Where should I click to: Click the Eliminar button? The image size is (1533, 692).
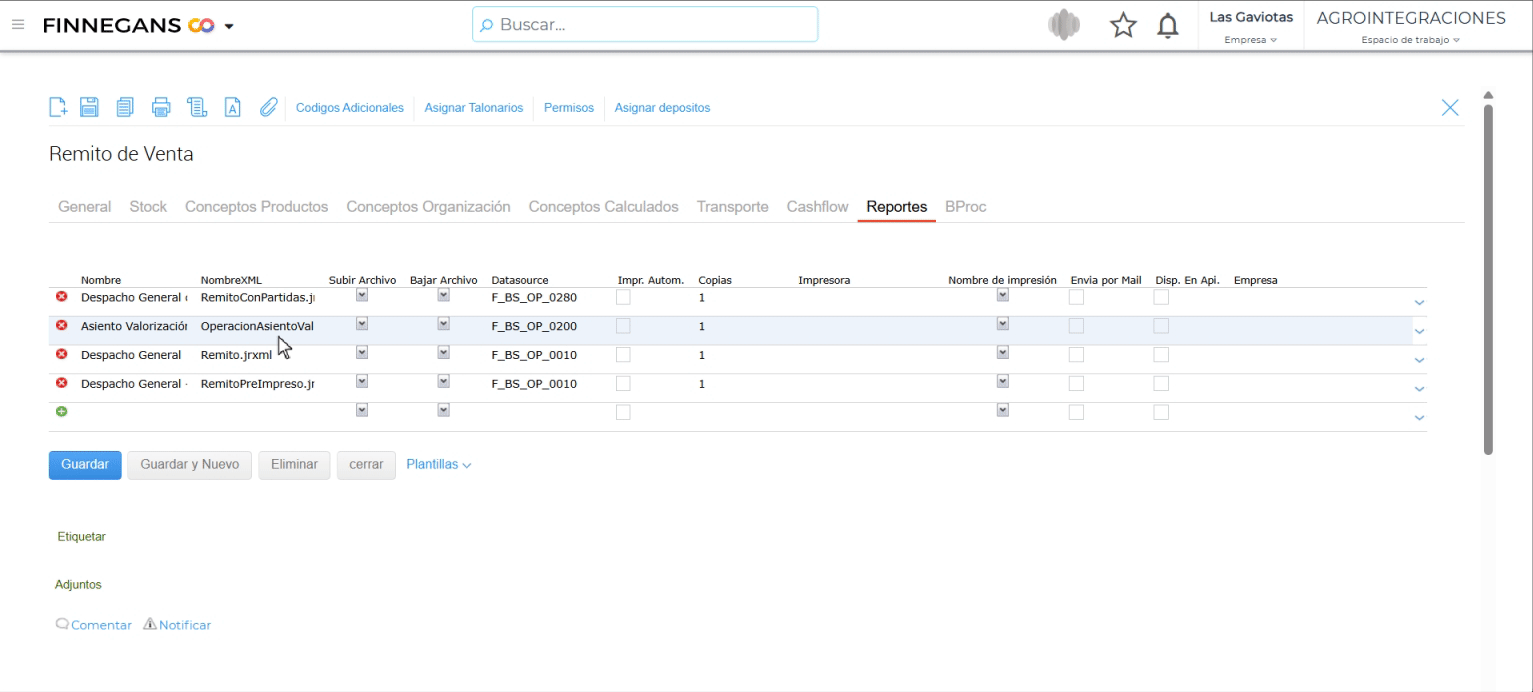click(294, 465)
